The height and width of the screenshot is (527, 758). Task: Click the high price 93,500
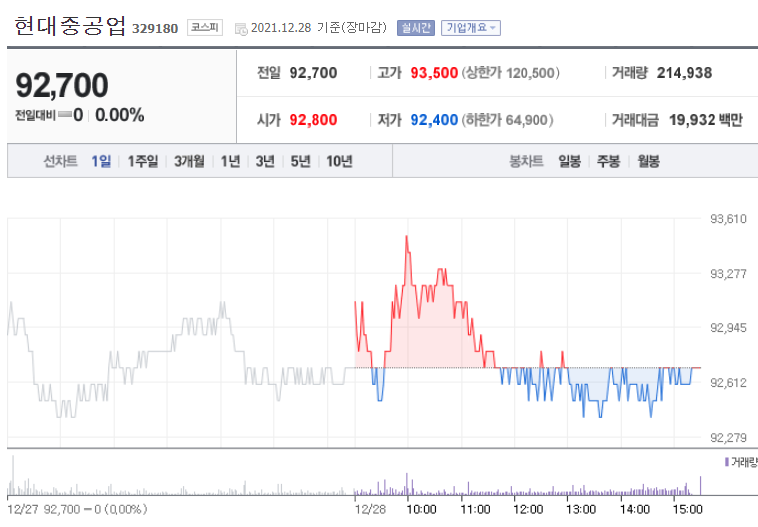(x=434, y=73)
